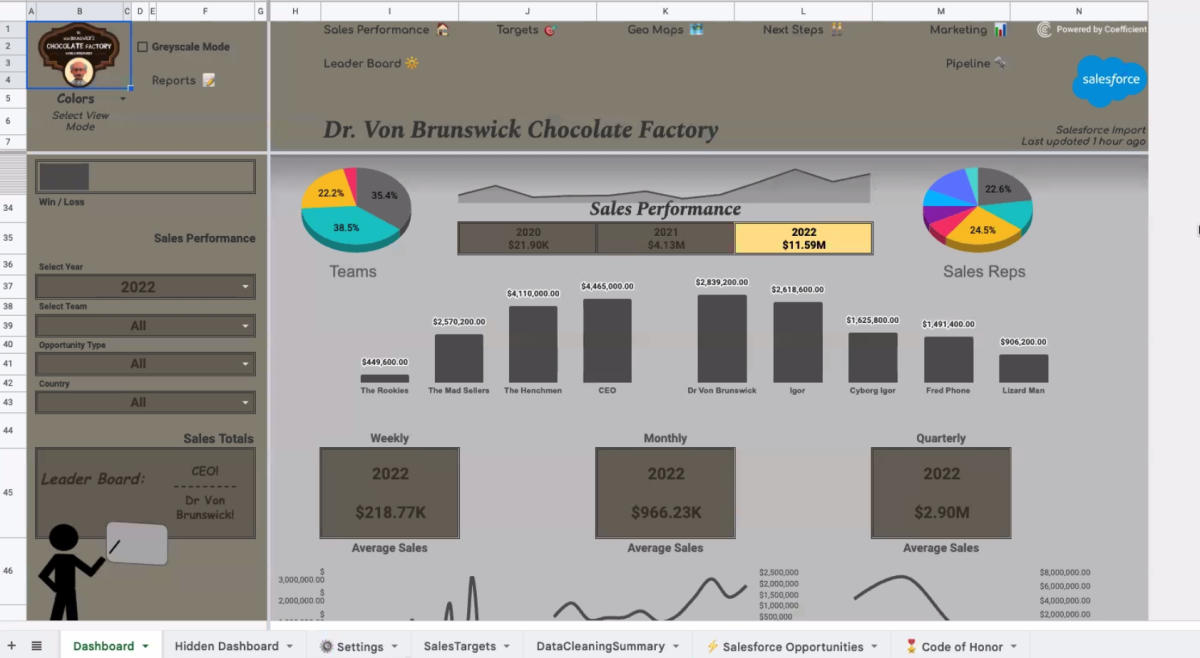Open the Salesforce Opportunities sheet tab
Screen dimensions: 1200x658
[x=792, y=646]
